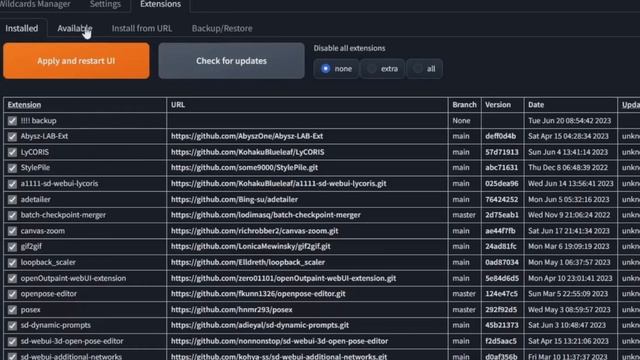The width and height of the screenshot is (640, 360).
Task: Toggle the batch-checkpoint-merger checkbox
Action: 12,215
